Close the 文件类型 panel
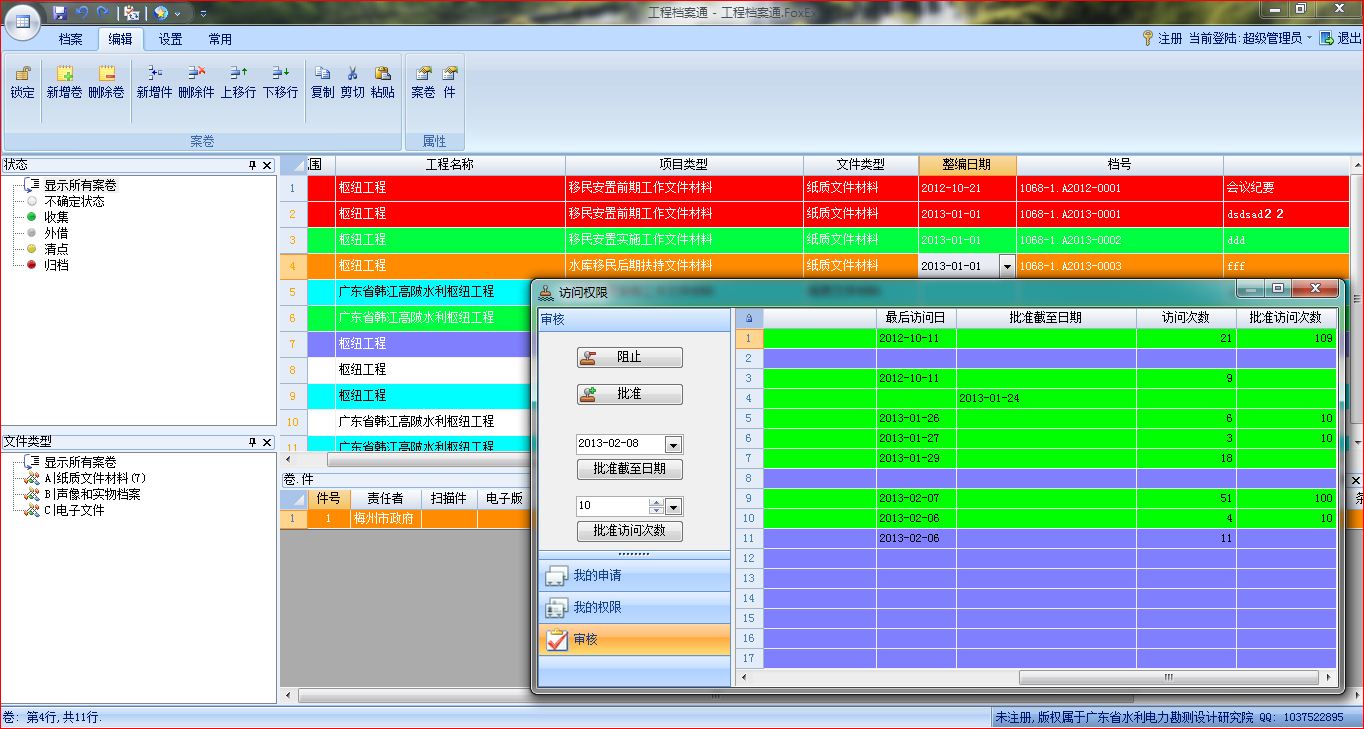1364x729 pixels. tap(267, 442)
